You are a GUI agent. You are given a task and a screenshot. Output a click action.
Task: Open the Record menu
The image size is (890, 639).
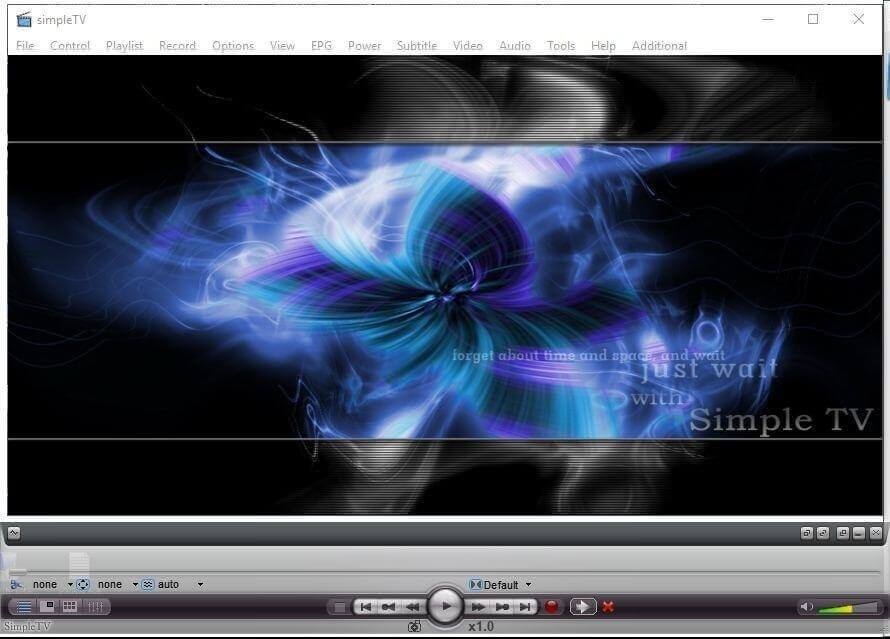177,45
